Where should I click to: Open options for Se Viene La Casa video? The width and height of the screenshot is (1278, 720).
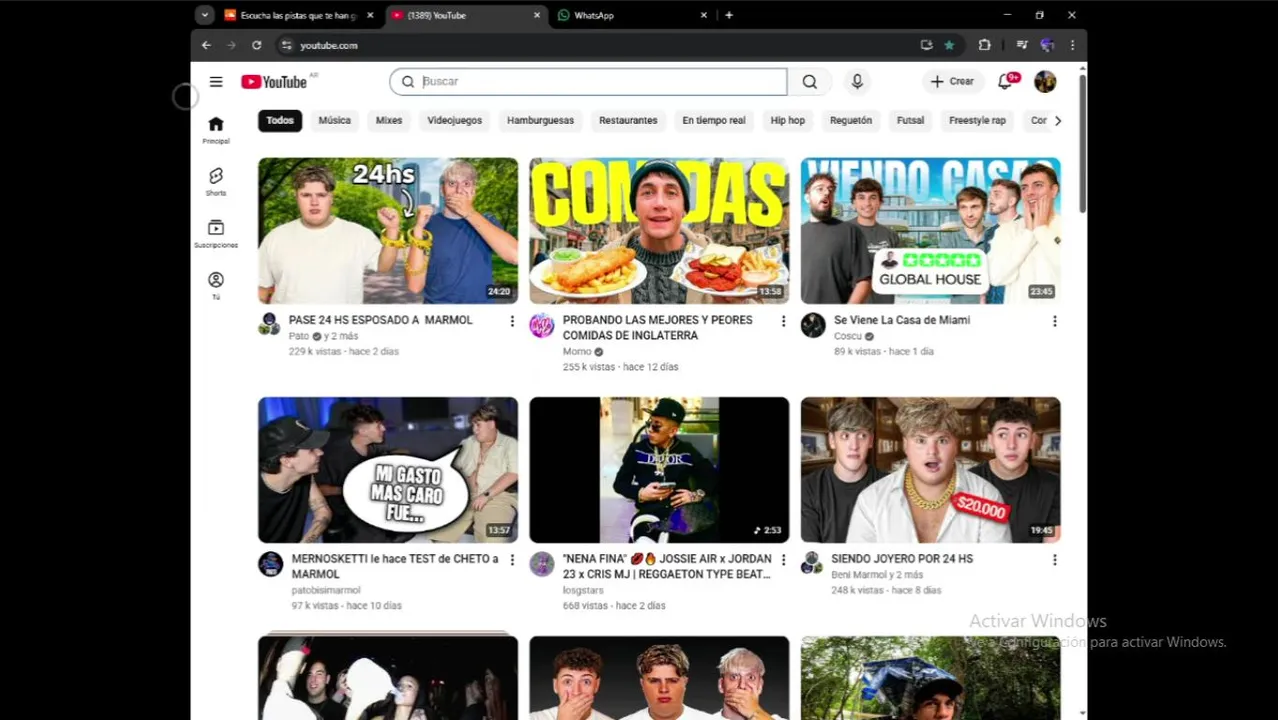coord(1054,321)
